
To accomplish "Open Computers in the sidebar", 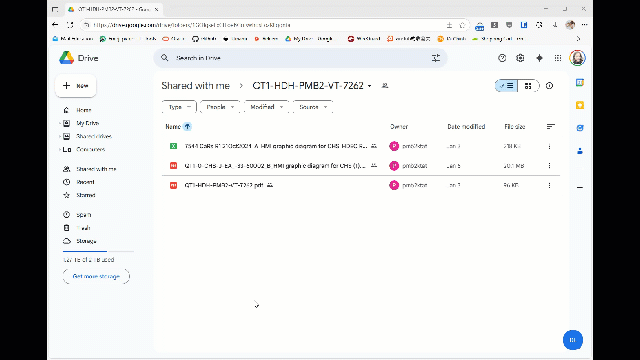I will (x=91, y=149).
